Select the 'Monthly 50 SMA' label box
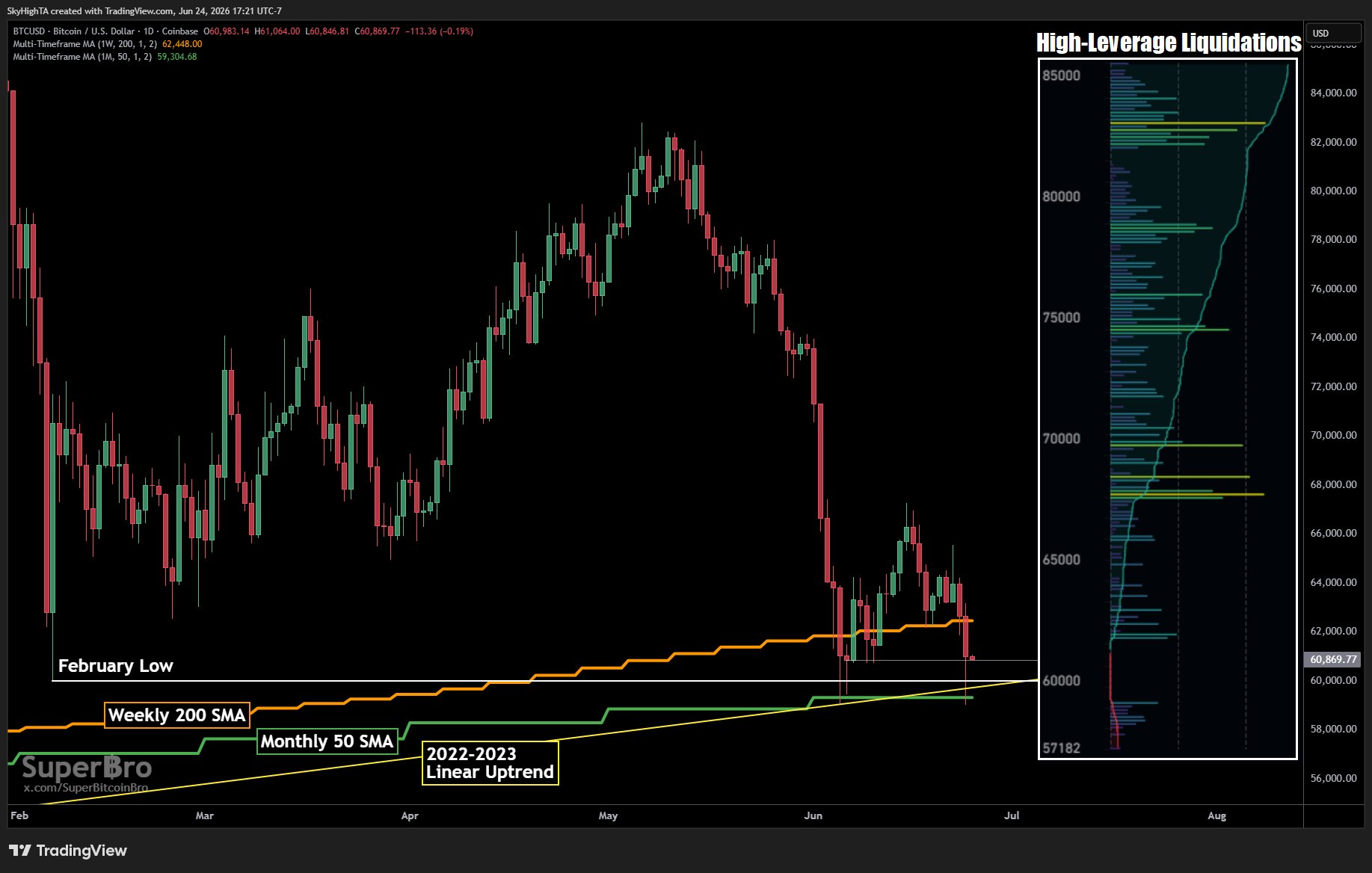This screenshot has width=1372, height=873. point(327,741)
